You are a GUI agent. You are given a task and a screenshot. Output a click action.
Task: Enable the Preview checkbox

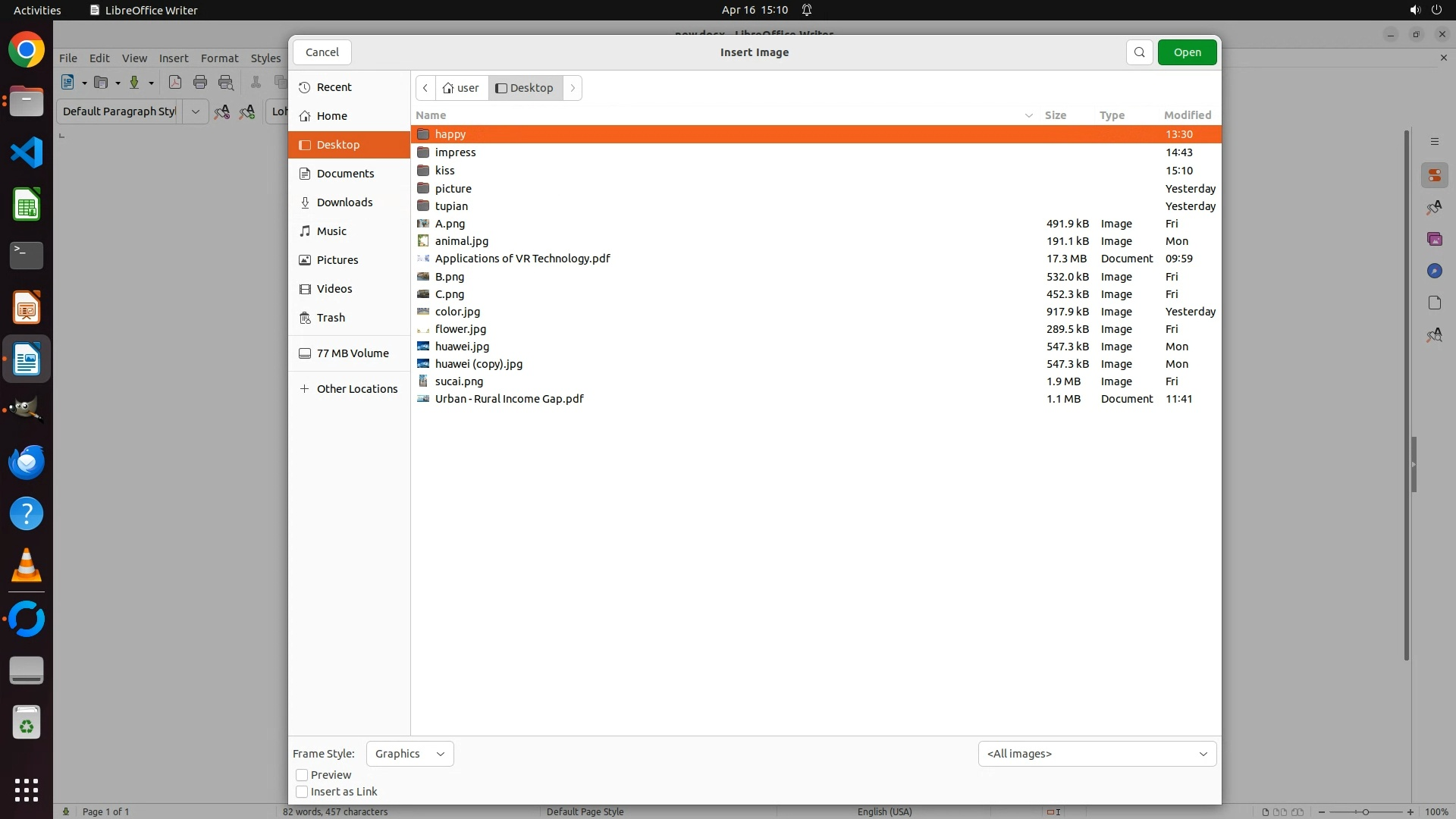(302, 775)
